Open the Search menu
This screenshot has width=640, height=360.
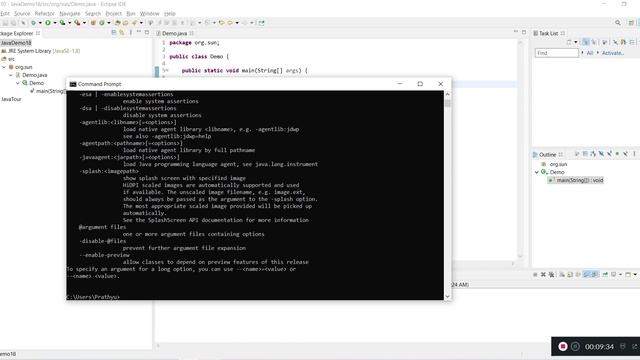click(x=93, y=13)
